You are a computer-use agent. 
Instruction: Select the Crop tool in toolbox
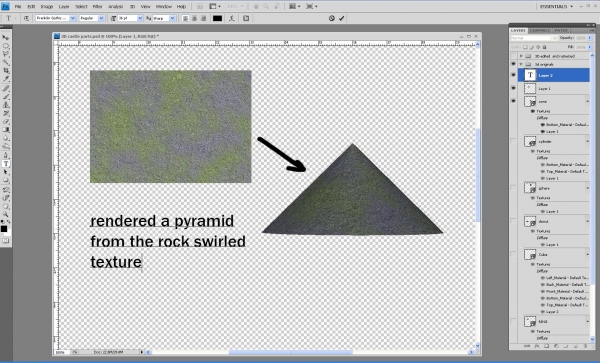(x=6, y=71)
